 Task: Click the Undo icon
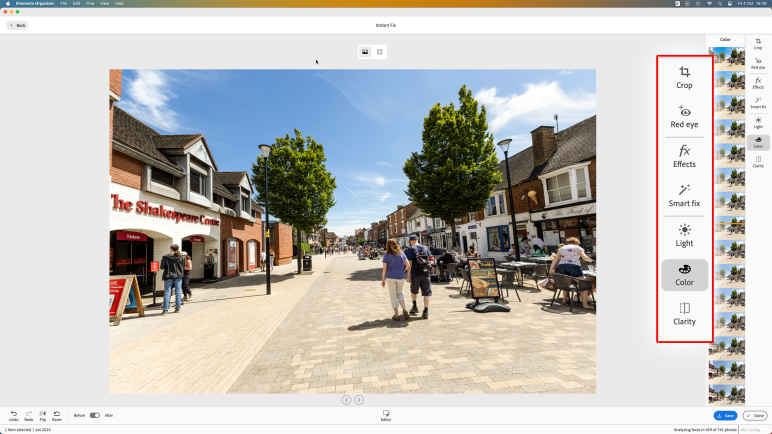pyautogui.click(x=14, y=415)
